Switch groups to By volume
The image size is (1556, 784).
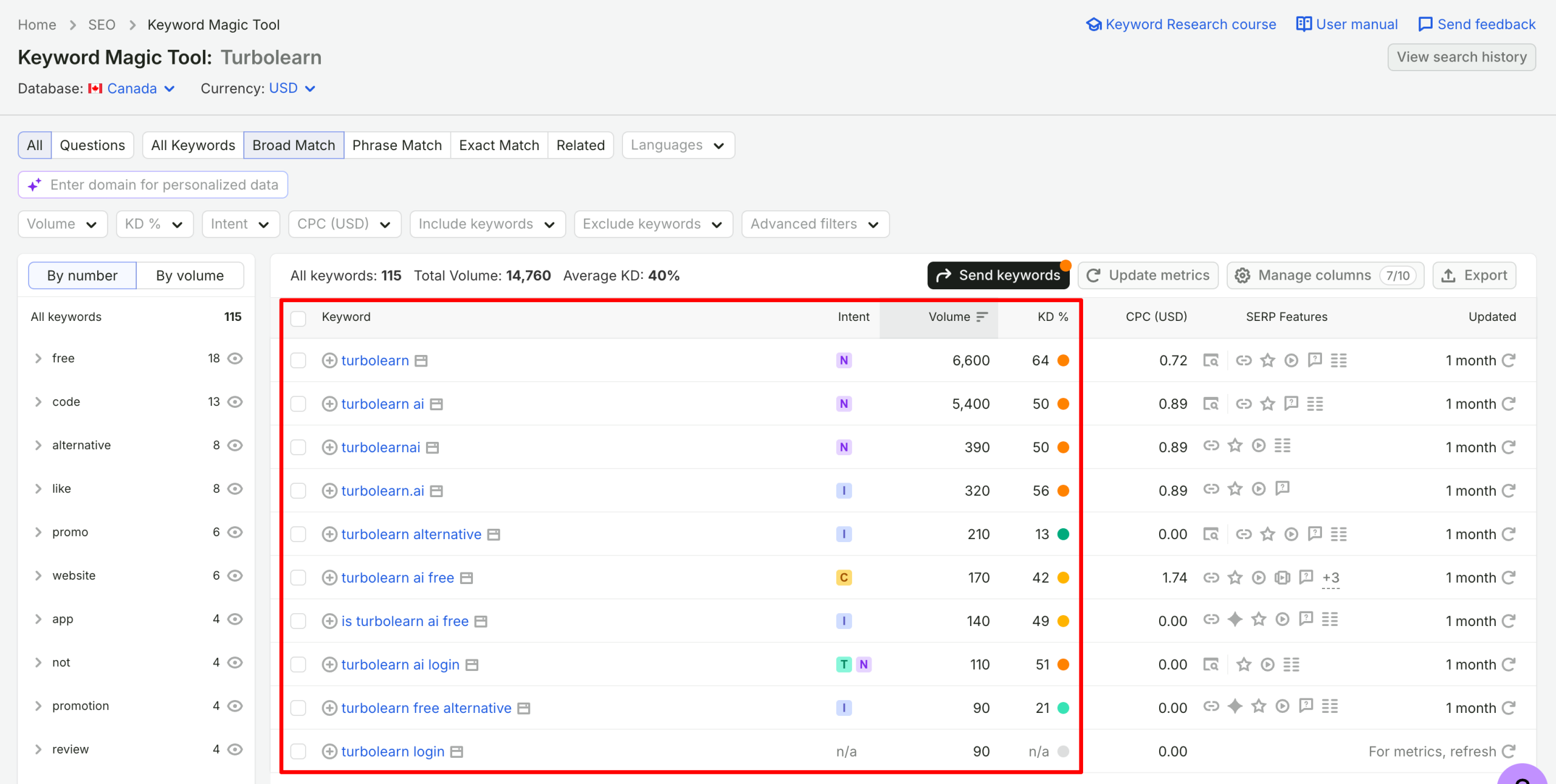point(190,276)
